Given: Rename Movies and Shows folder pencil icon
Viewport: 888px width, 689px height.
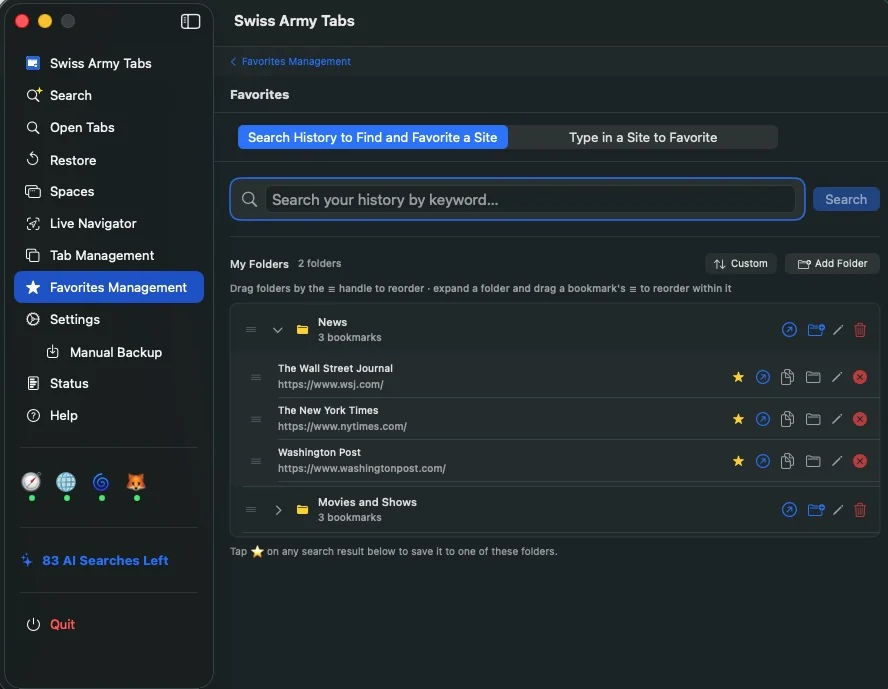Looking at the screenshot, I should (x=838, y=510).
